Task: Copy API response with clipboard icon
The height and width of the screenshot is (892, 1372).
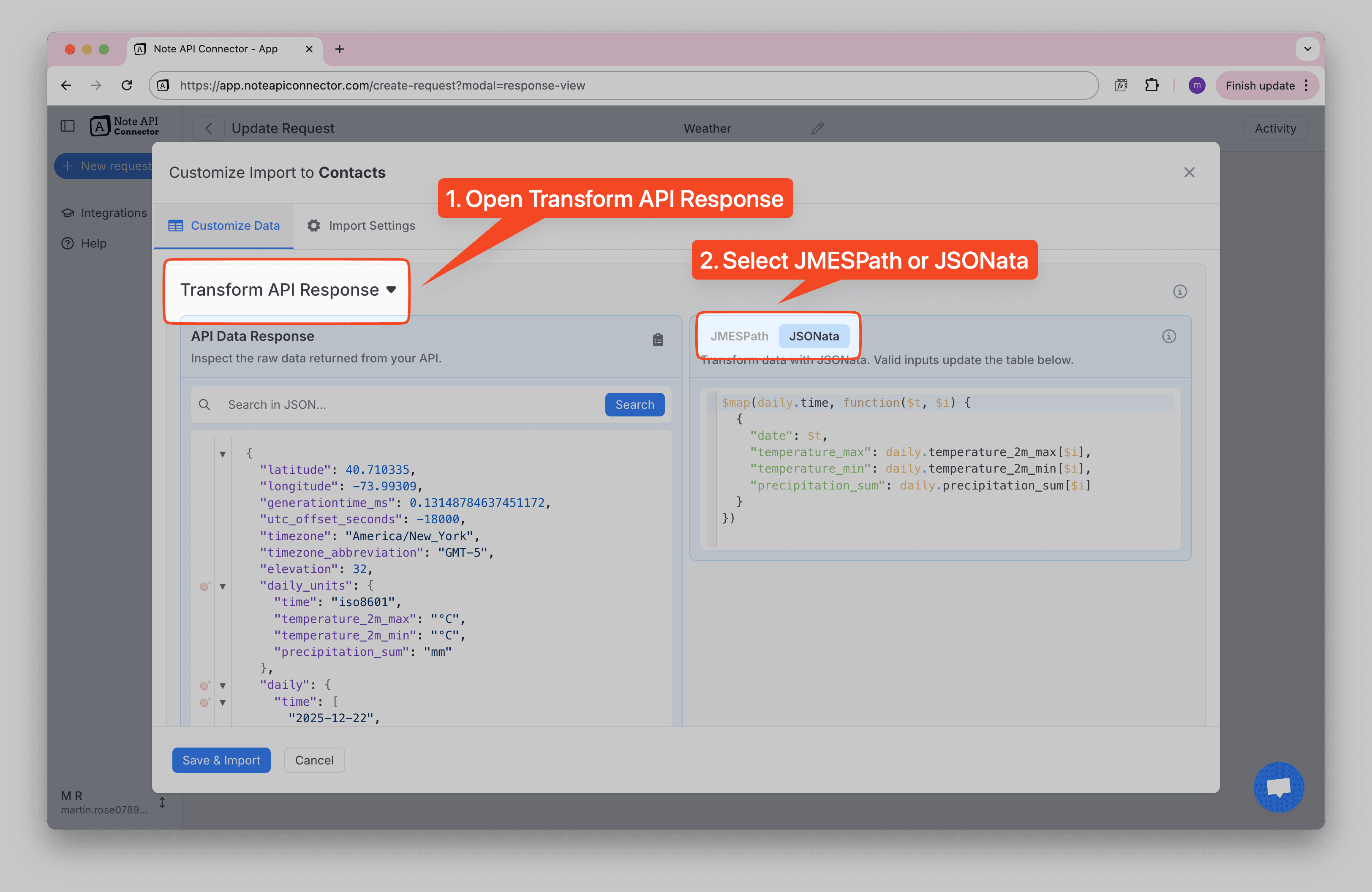Action: pos(658,340)
